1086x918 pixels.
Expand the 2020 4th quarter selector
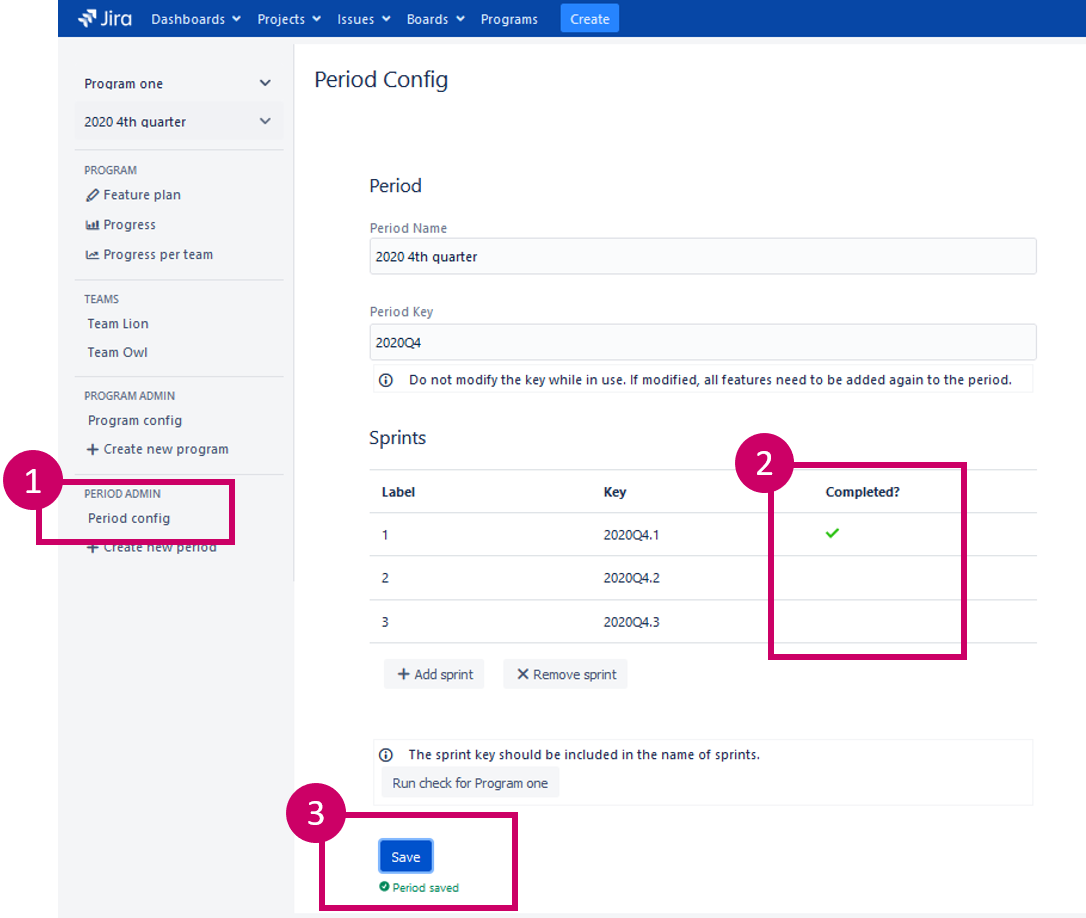(265, 122)
